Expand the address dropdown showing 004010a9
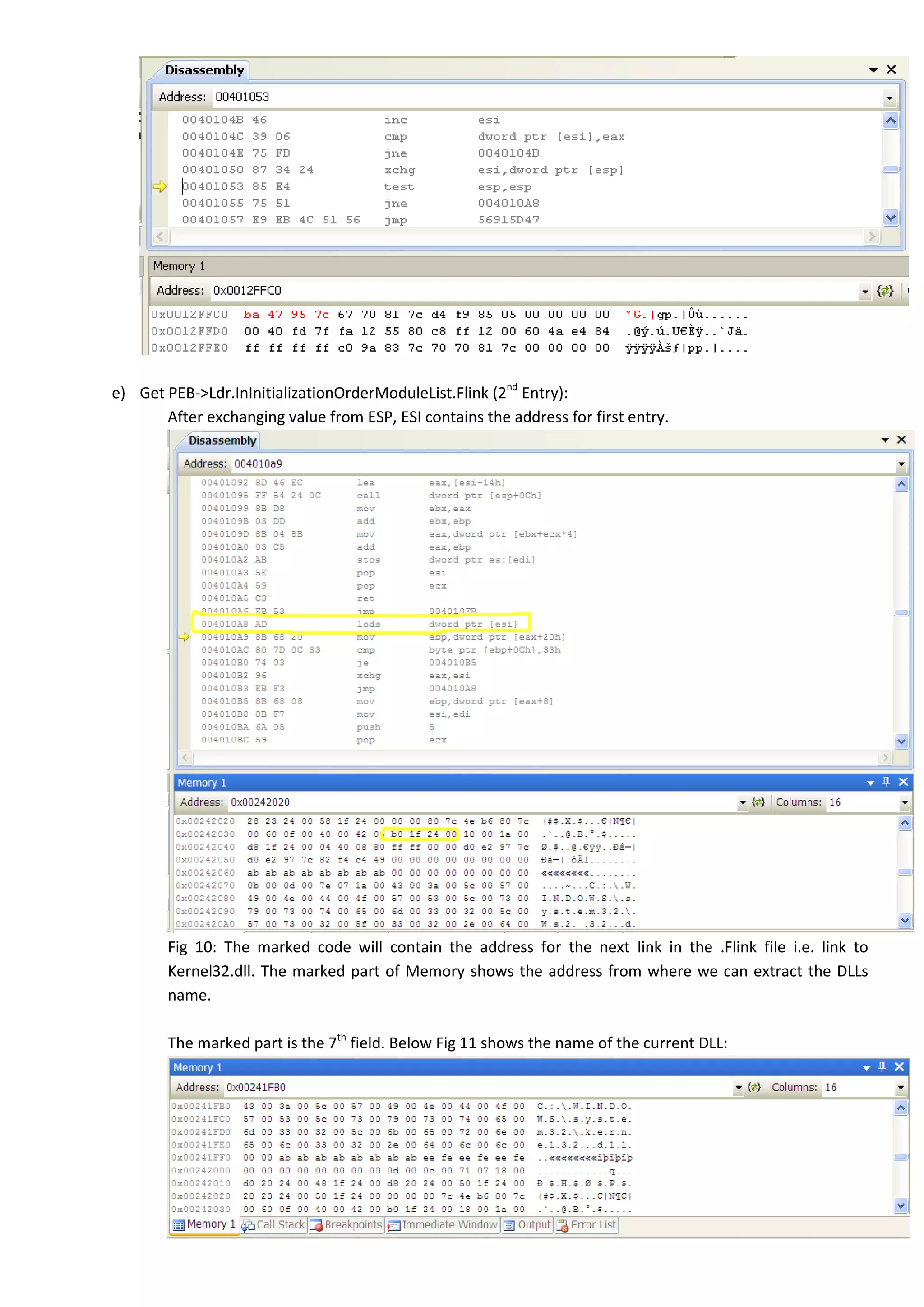 coord(901,464)
